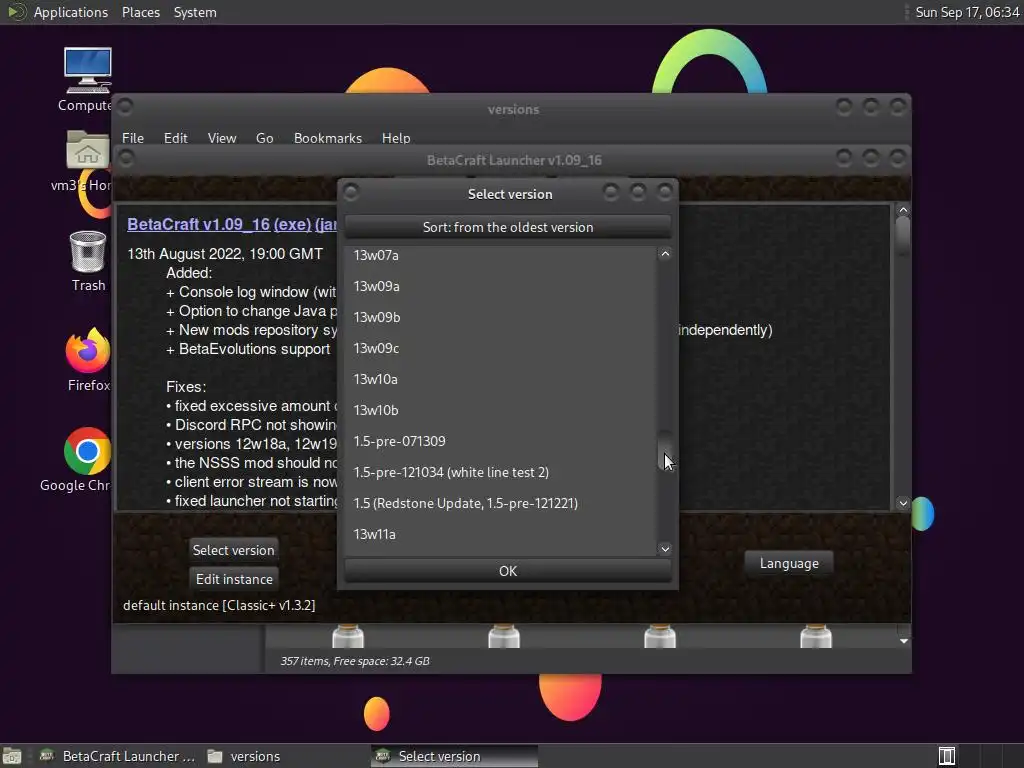Click changelog scroll down arrow in launcher
The width and height of the screenshot is (1024, 768).
coord(903,503)
